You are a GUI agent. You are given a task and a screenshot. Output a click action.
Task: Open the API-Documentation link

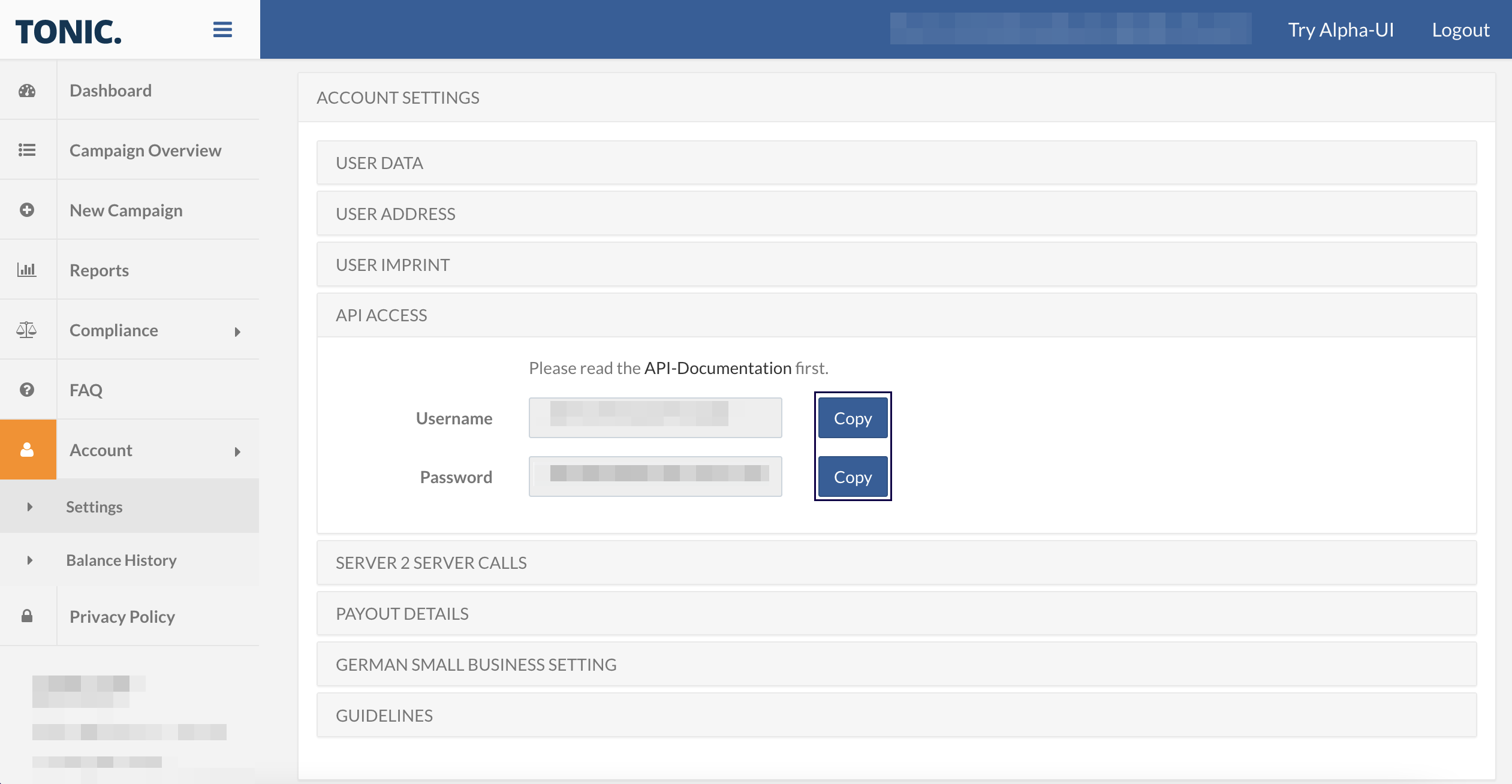(718, 368)
